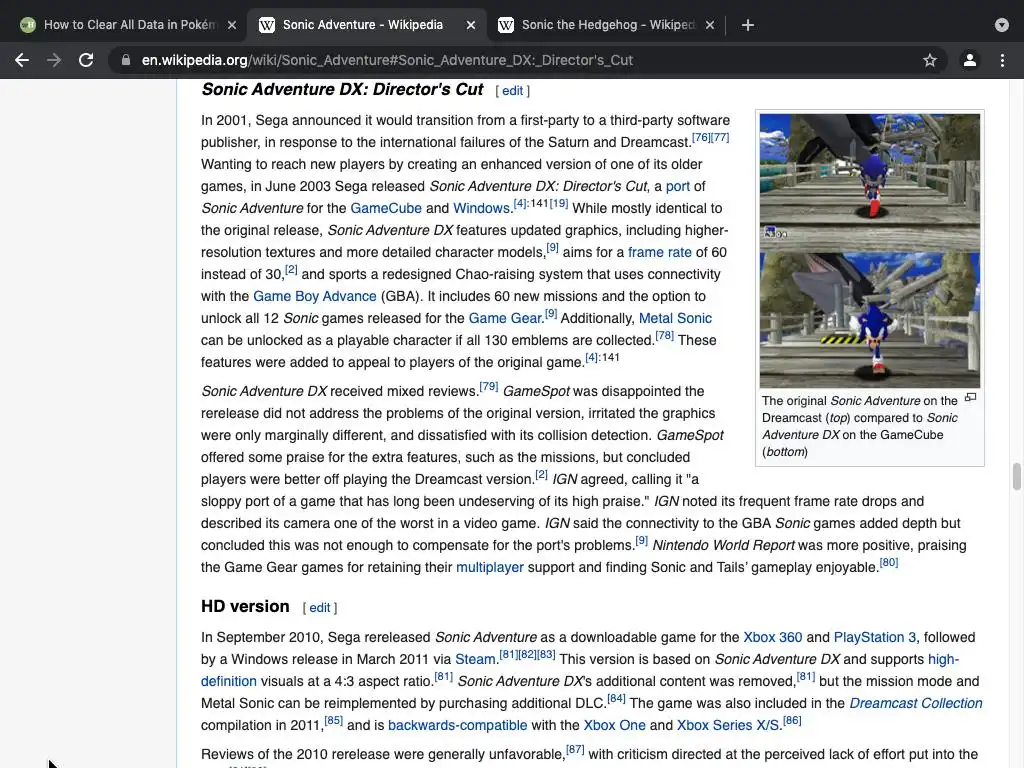
Task: Open the Xbox One link
Action: (614, 726)
